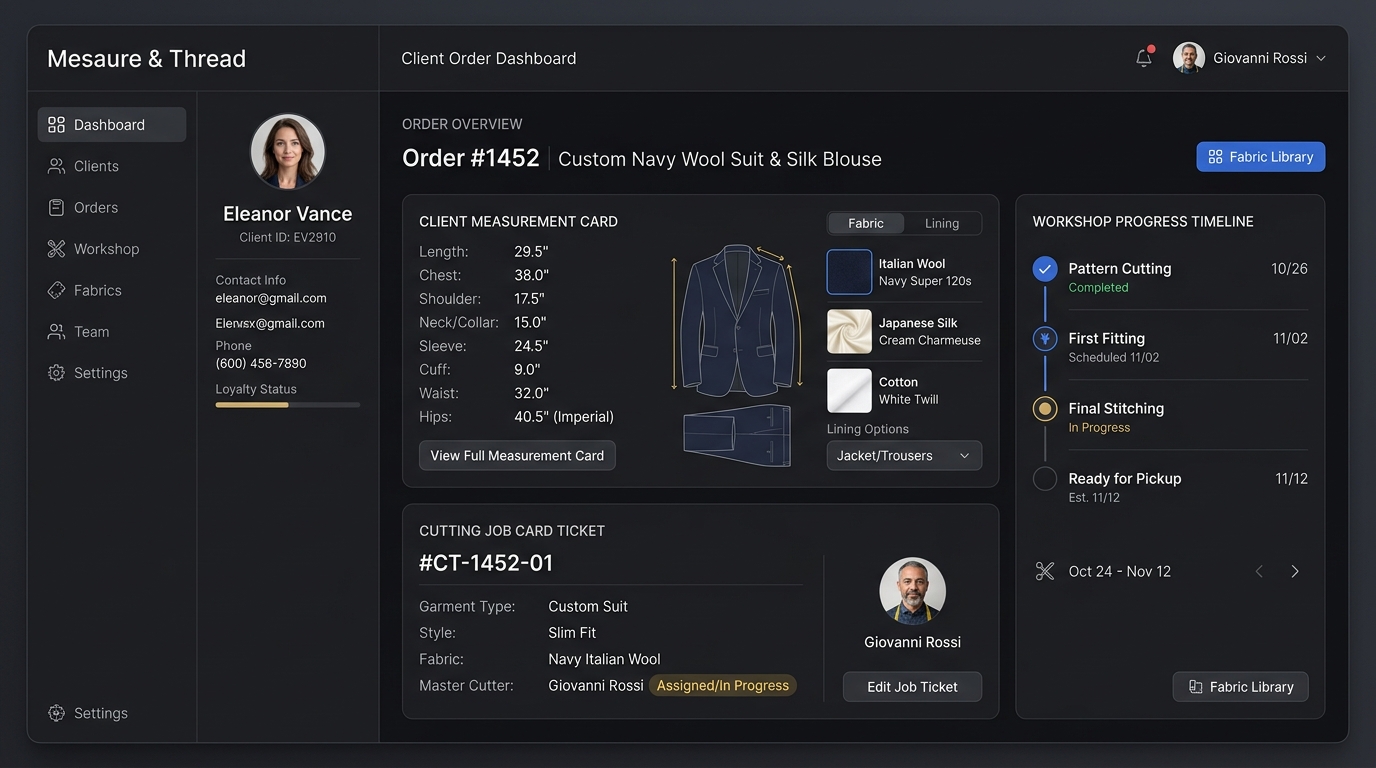The image size is (1376, 768).
Task: Click the Team people icon
Action: (x=56, y=331)
